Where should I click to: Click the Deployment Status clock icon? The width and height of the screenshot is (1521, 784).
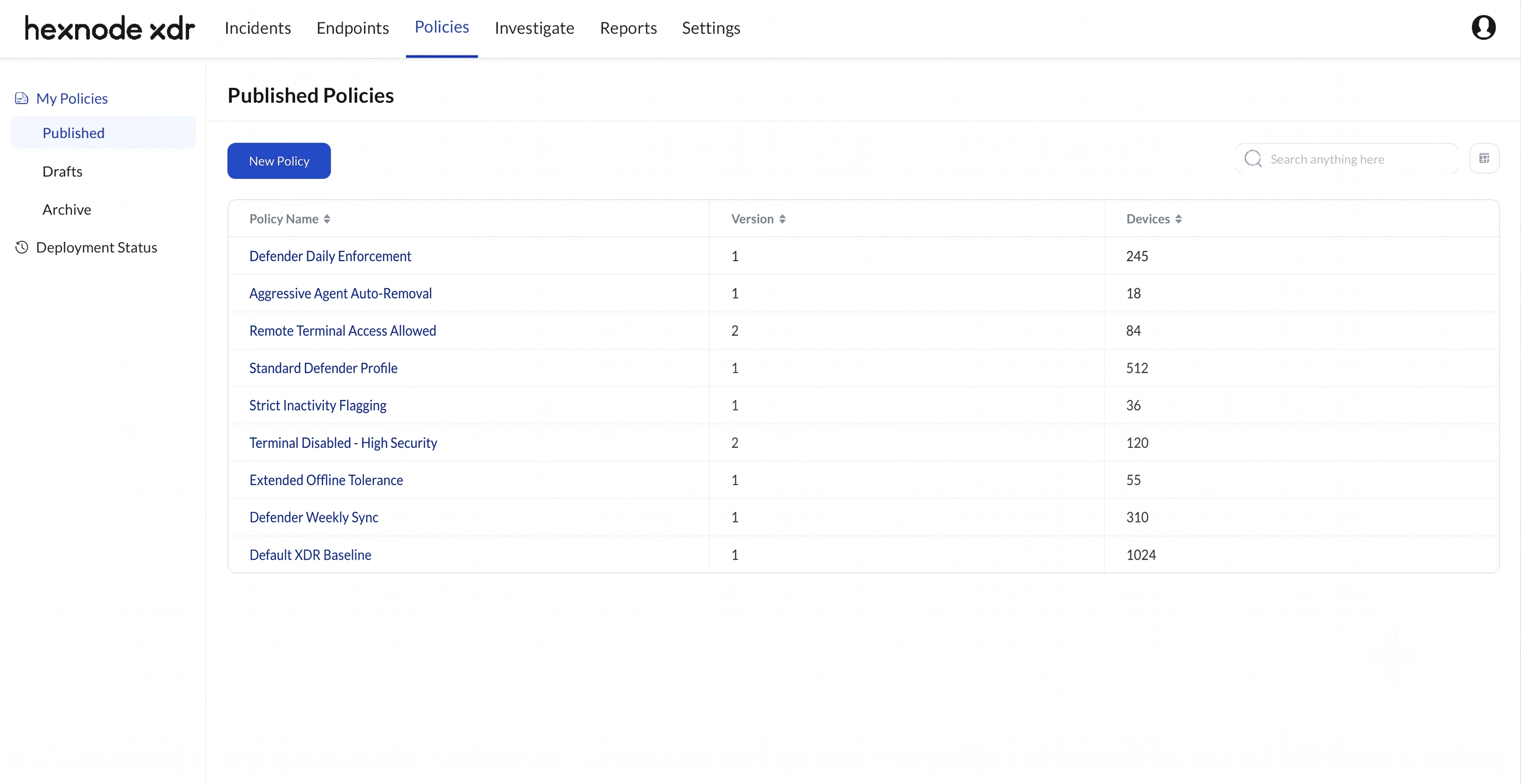(x=21, y=247)
